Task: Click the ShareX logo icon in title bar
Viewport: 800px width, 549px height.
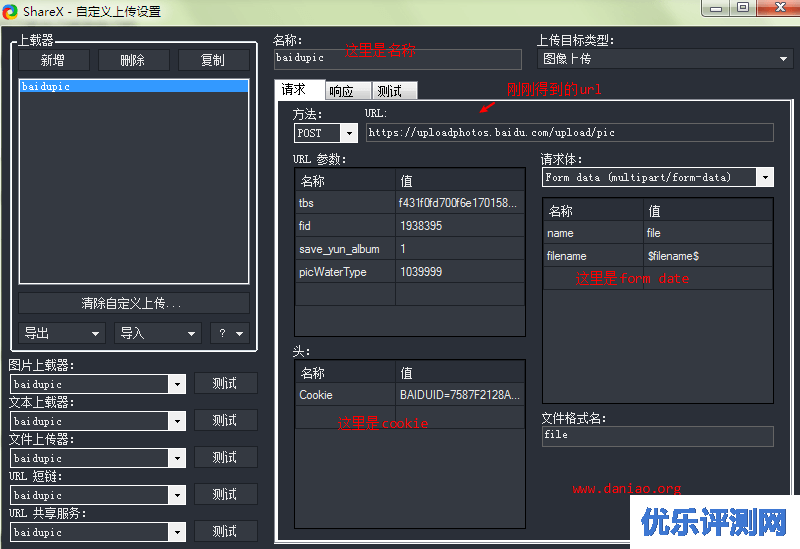Action: click(x=10, y=11)
